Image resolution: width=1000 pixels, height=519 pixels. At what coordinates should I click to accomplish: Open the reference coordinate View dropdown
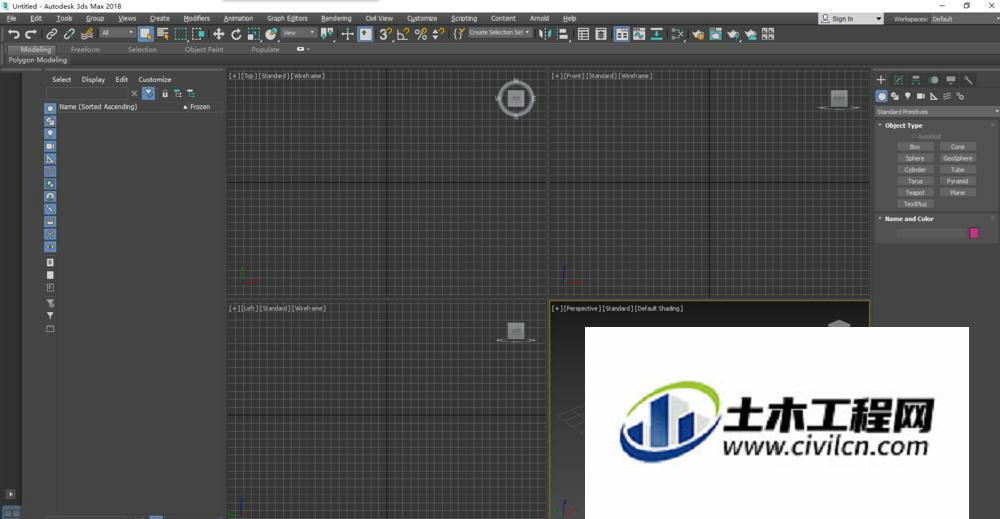click(298, 33)
